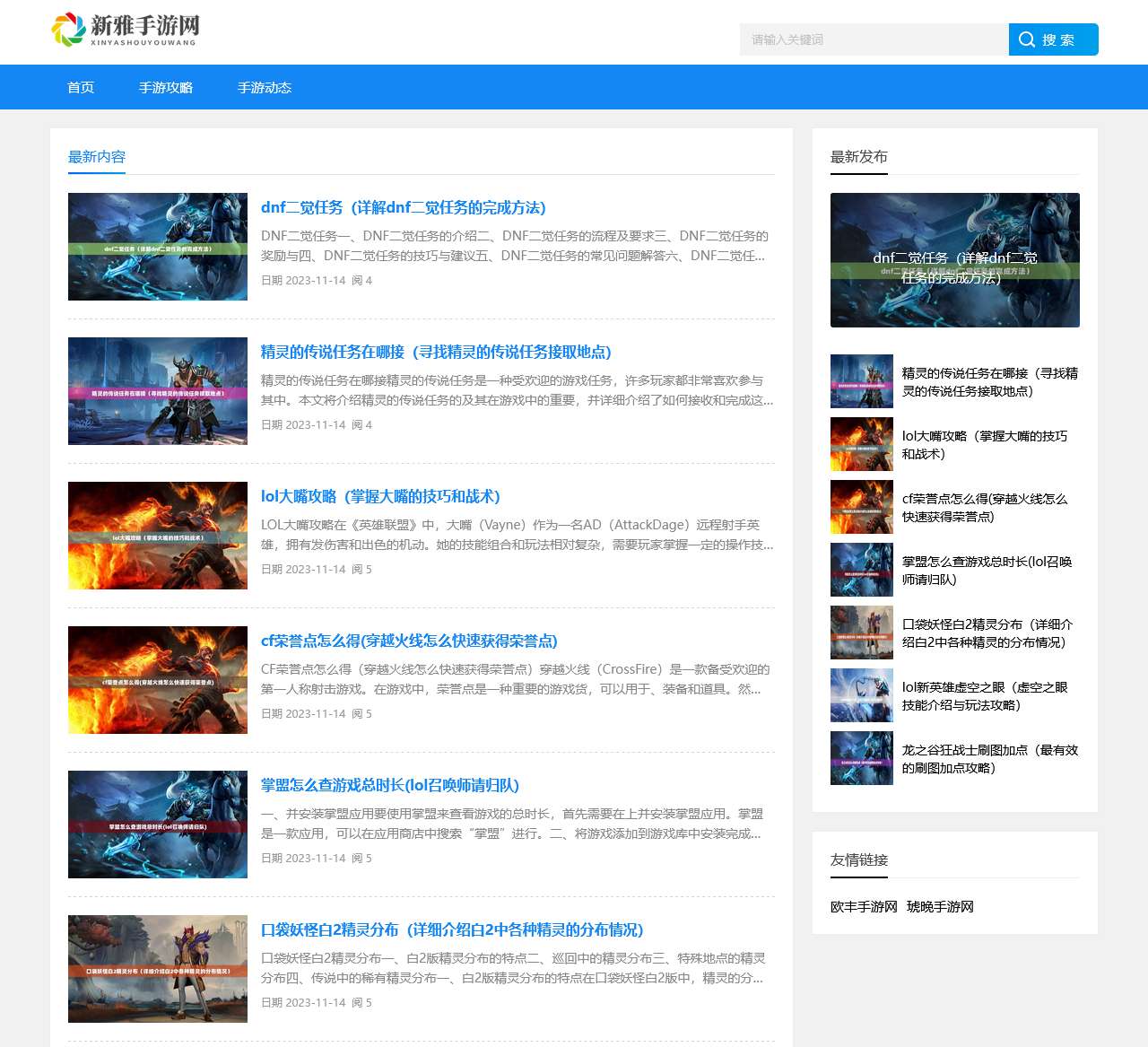The image size is (1148, 1047).
Task: Open the 掌盟怎么查游戏总时长 article title link
Action: [x=390, y=785]
